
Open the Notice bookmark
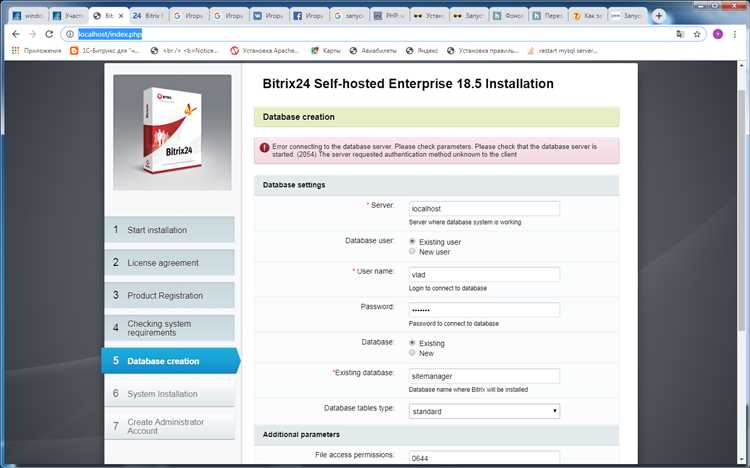click(184, 50)
